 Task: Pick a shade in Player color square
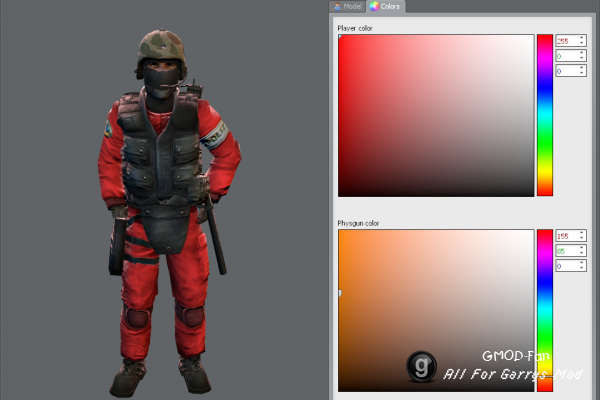tap(436, 116)
